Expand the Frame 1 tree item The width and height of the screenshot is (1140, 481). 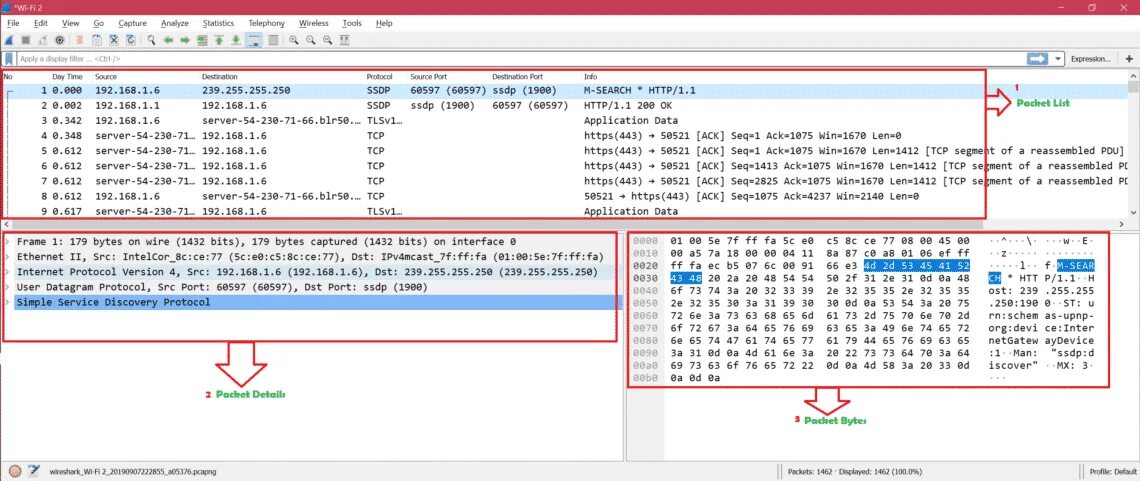point(7,241)
